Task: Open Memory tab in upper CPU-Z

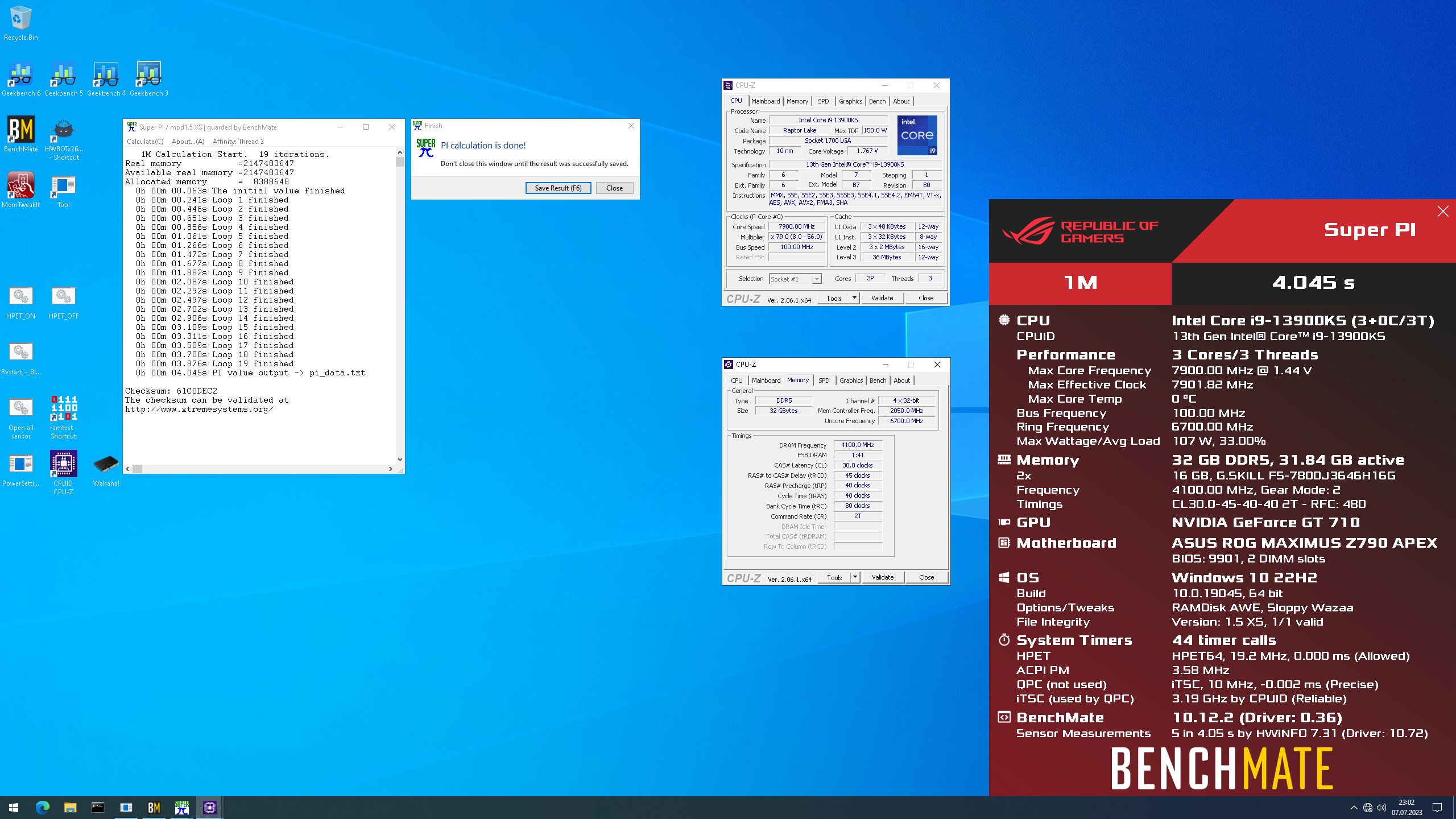Action: pyautogui.click(x=797, y=101)
